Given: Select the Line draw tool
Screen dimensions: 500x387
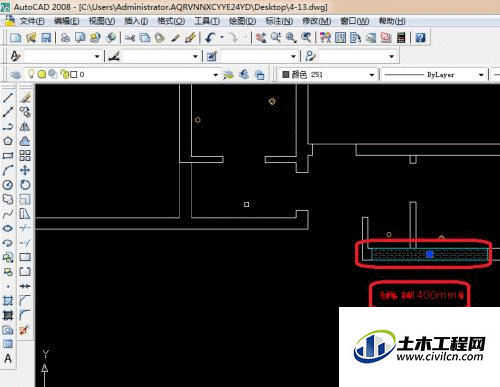Looking at the screenshot, I should pos(8,97).
